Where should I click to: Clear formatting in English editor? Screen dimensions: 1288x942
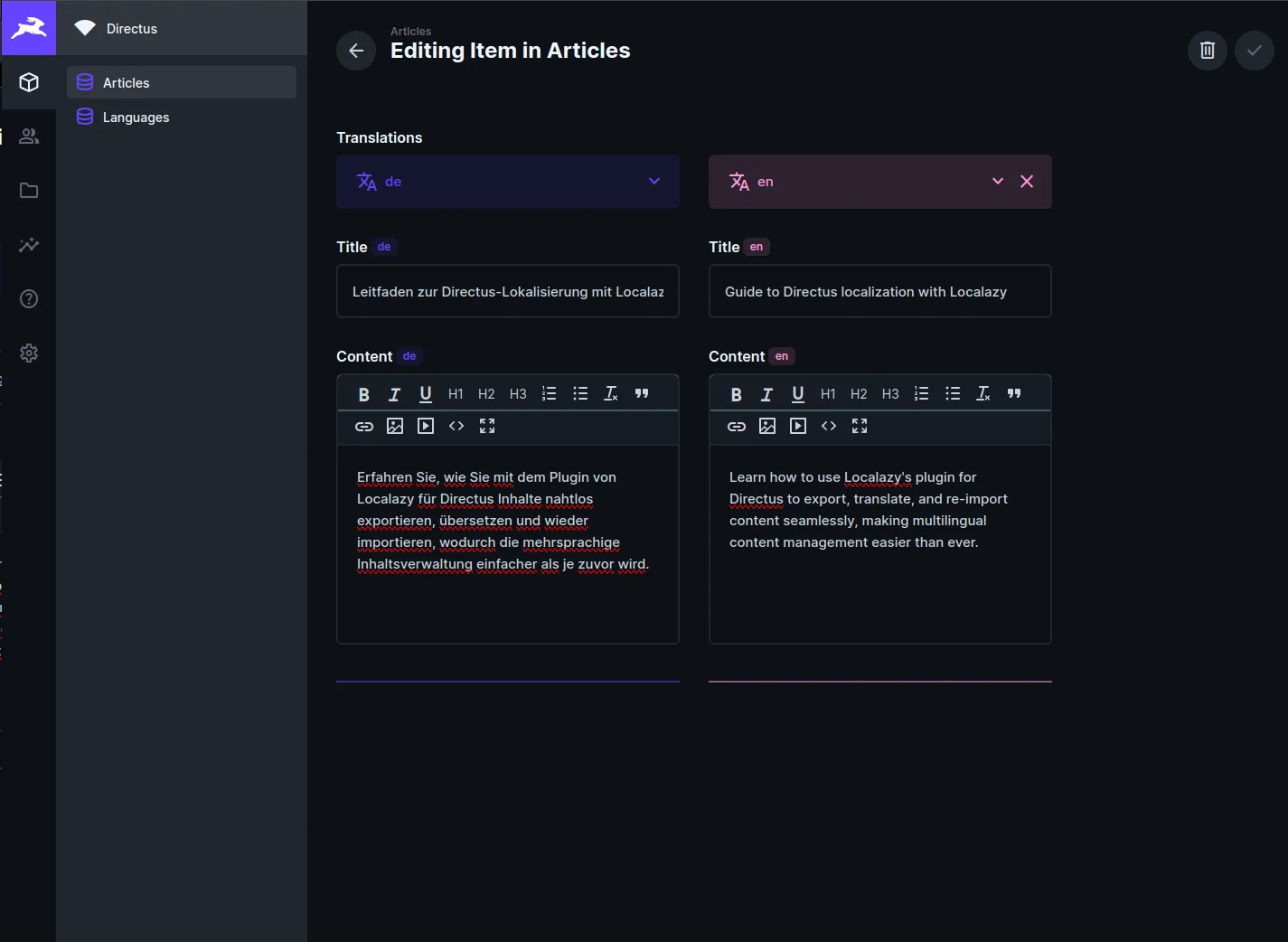(983, 393)
